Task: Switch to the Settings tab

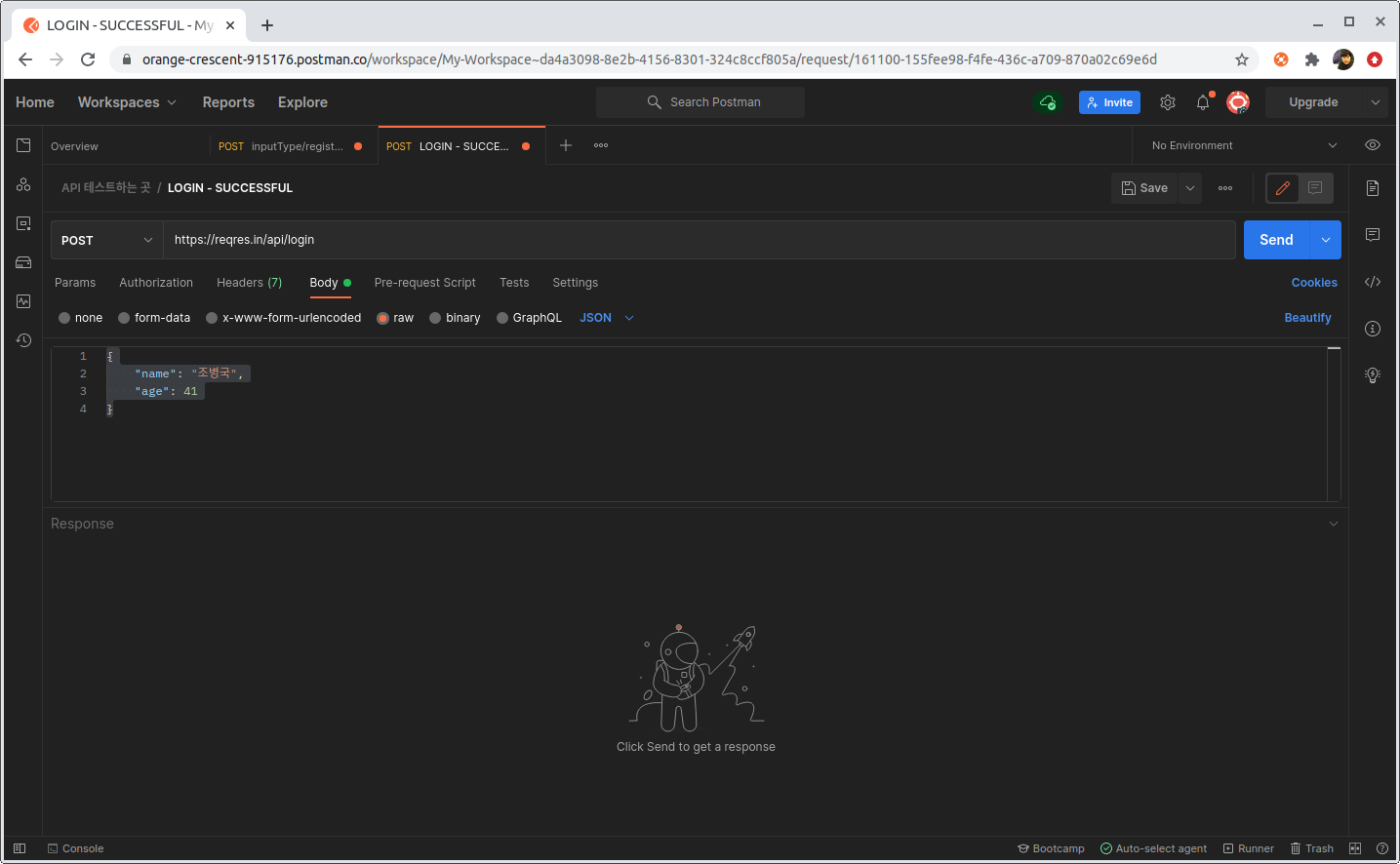Action: pos(576,283)
